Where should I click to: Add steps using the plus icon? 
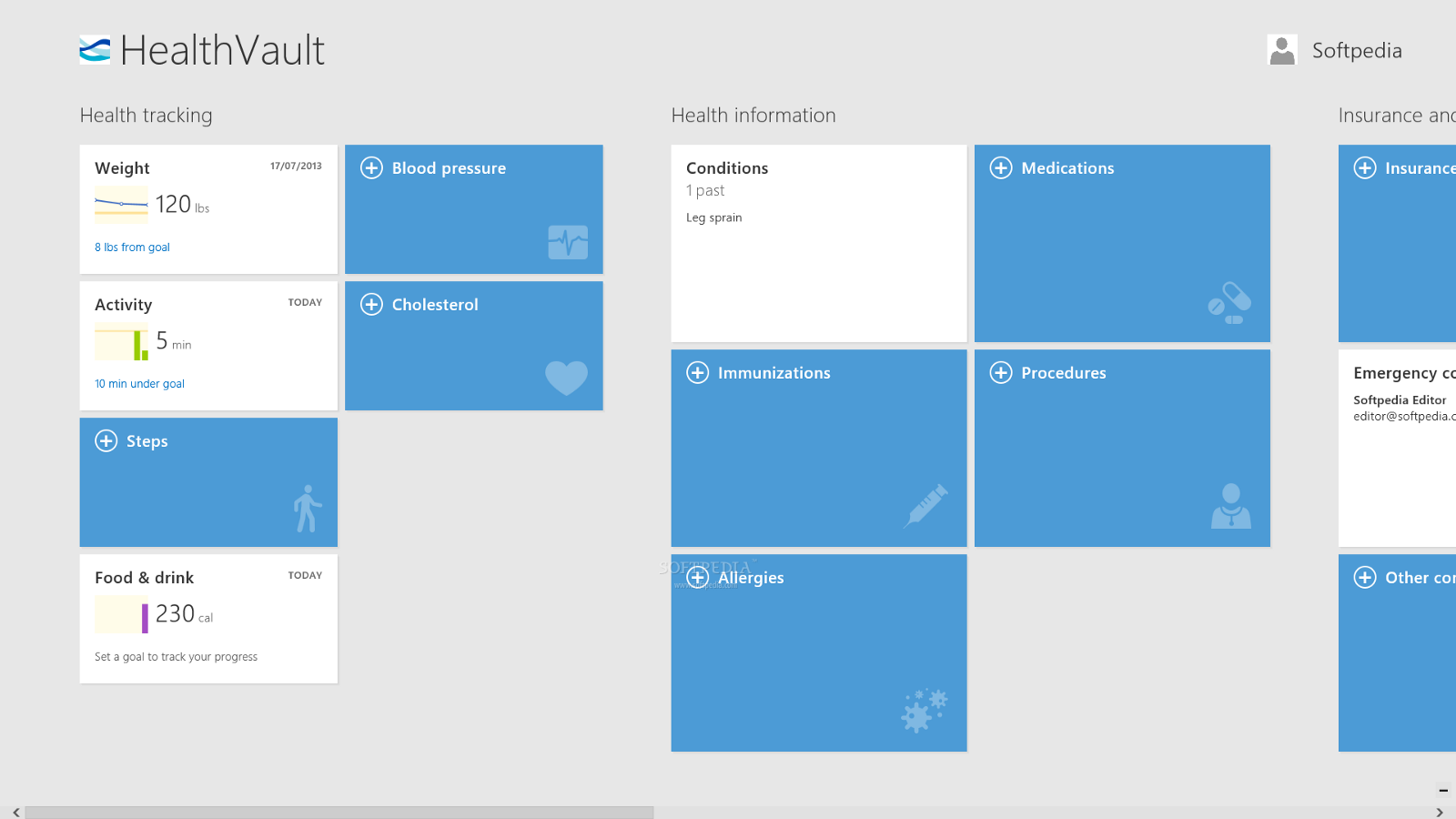point(106,441)
